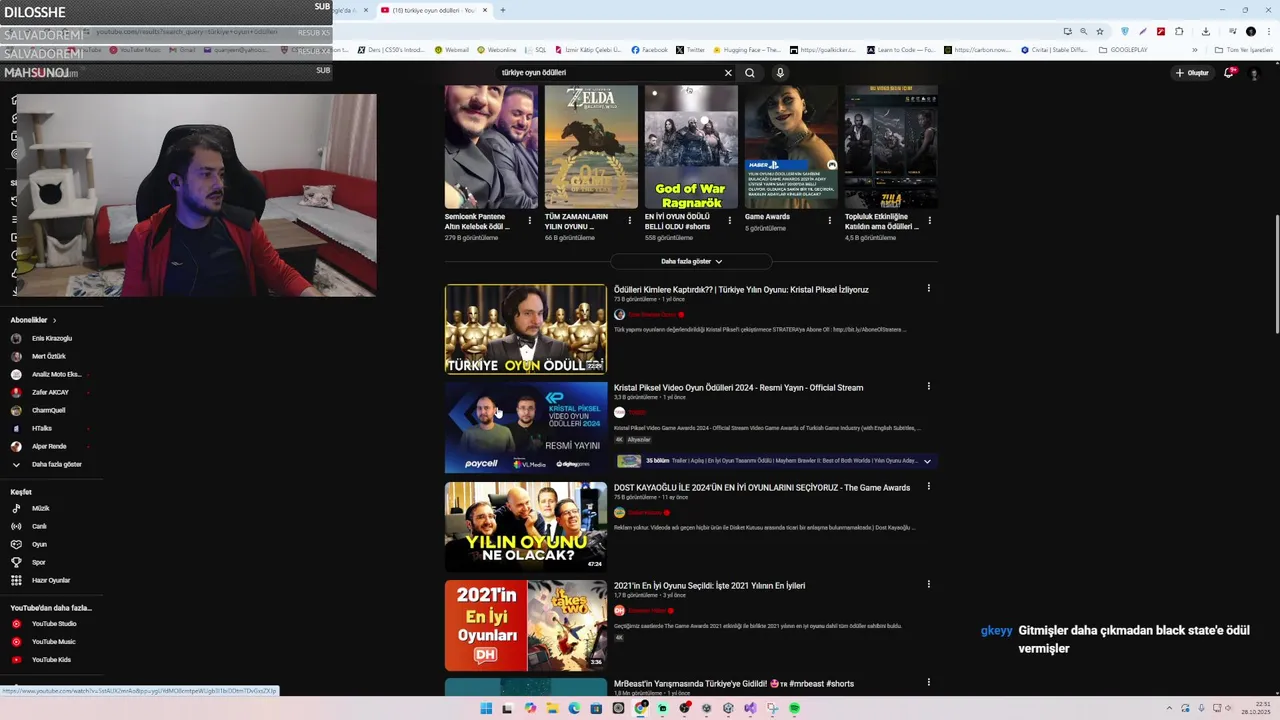This screenshot has height=720, width=1280.
Task: Open browser downloads icon
Action: pyautogui.click(x=1206, y=31)
